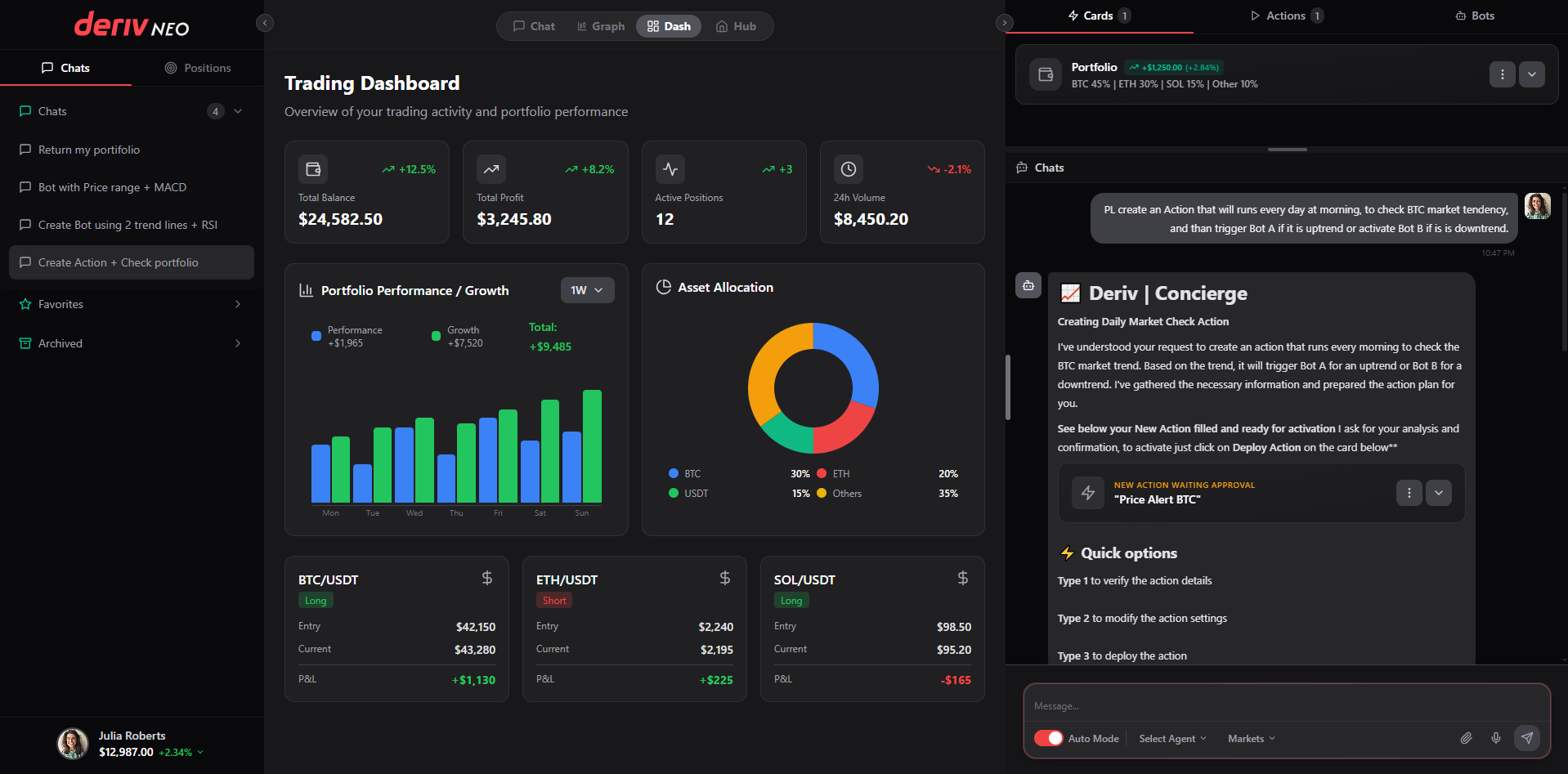
Task: Click the yellow Others allocation legend dot
Action: [822, 493]
